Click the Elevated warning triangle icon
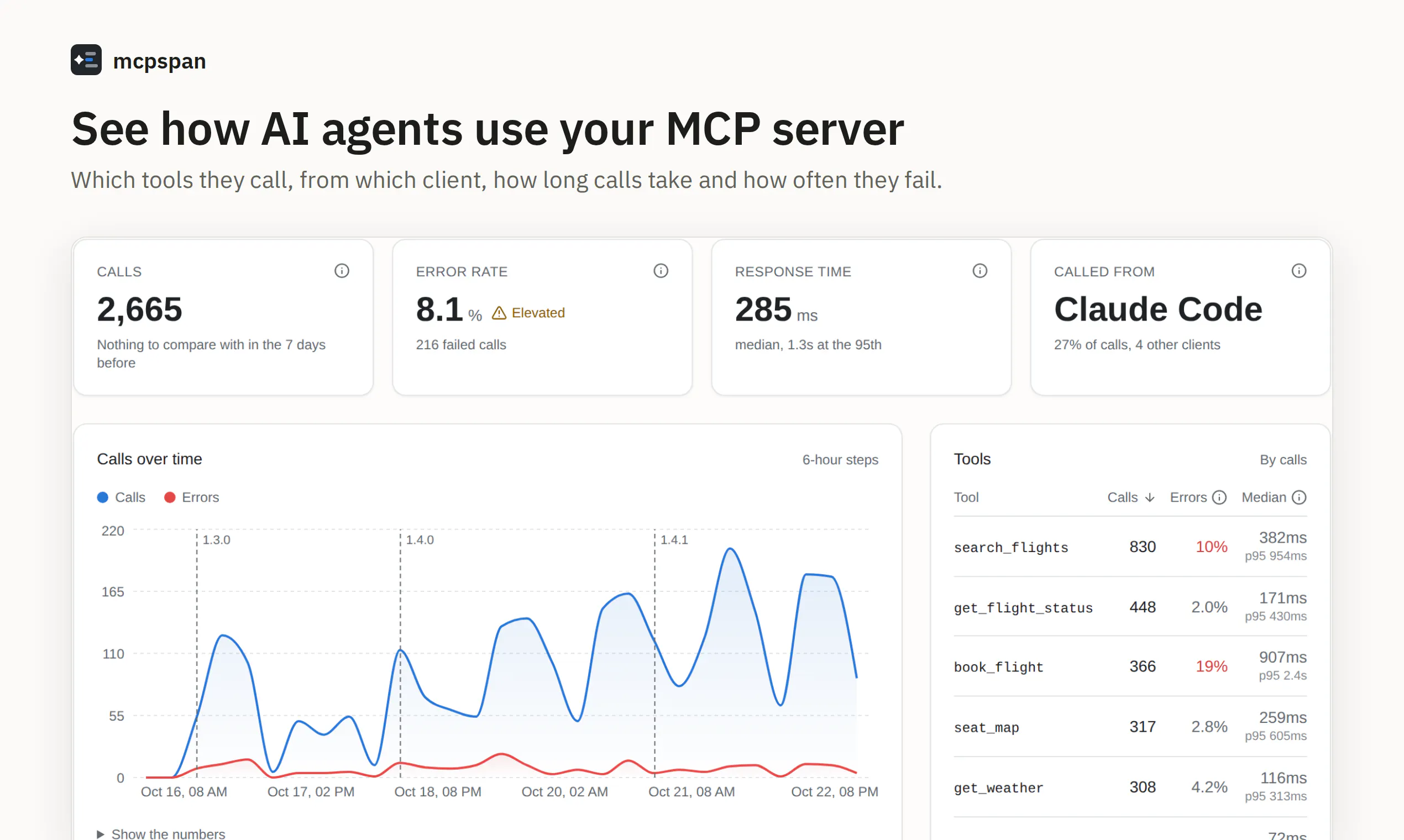 coord(499,313)
